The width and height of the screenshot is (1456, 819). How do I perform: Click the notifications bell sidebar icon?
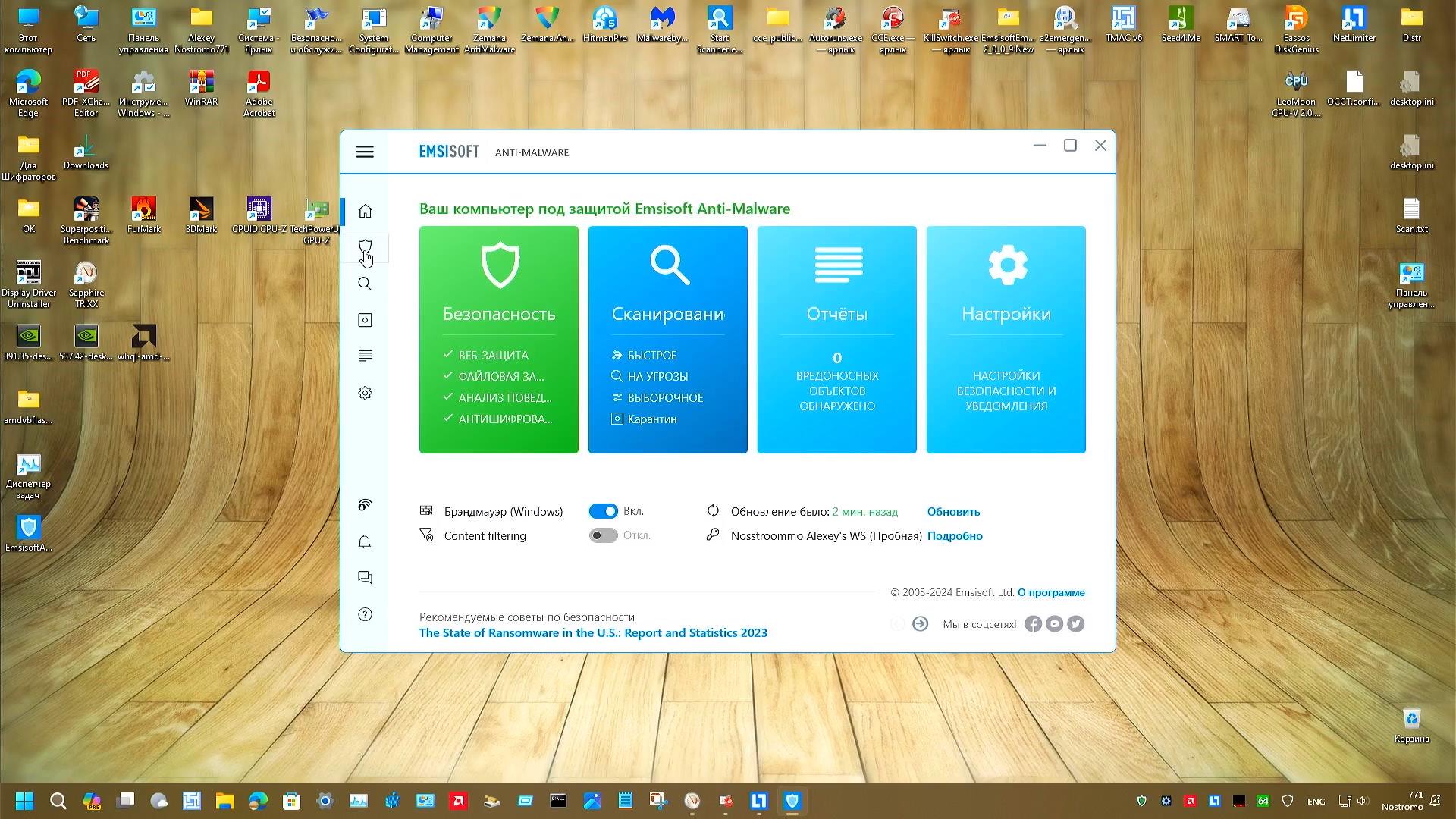pyautogui.click(x=365, y=541)
